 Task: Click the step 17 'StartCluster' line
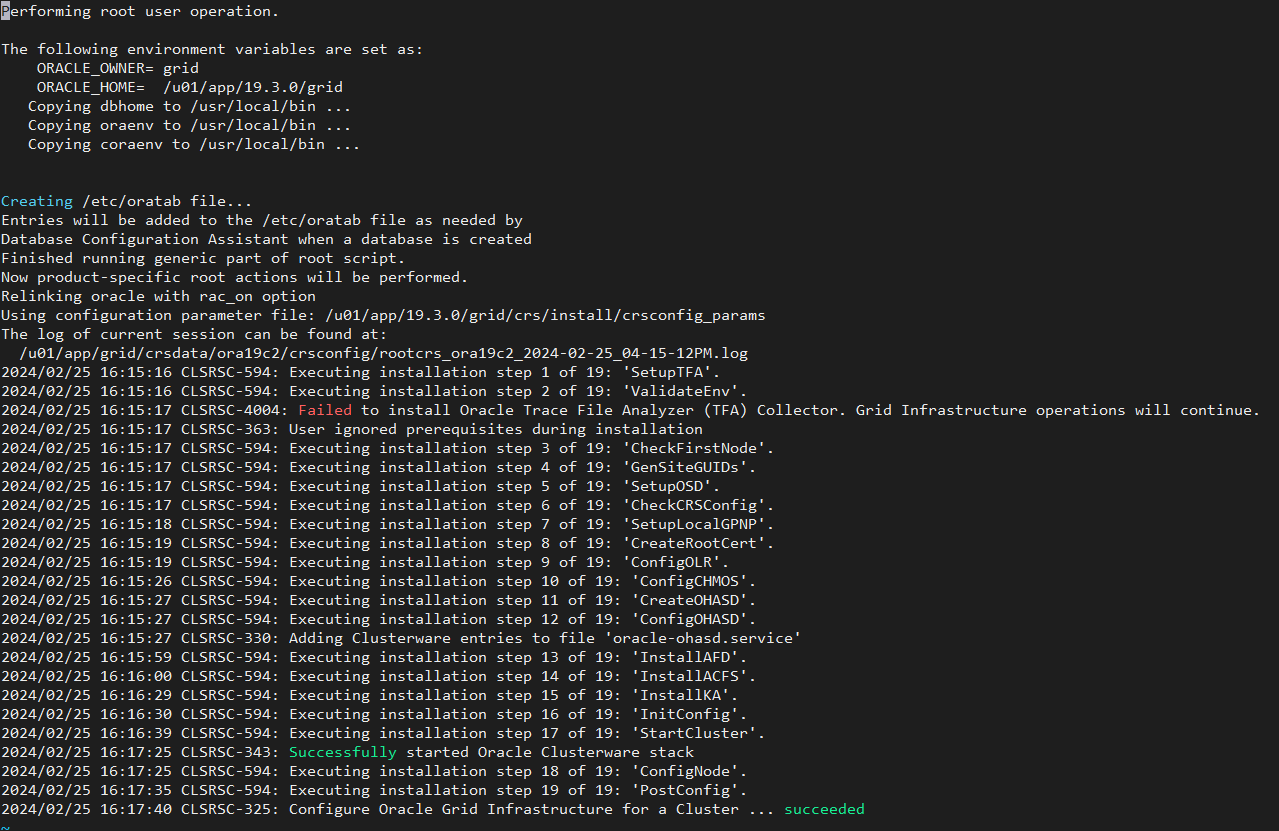point(383,733)
